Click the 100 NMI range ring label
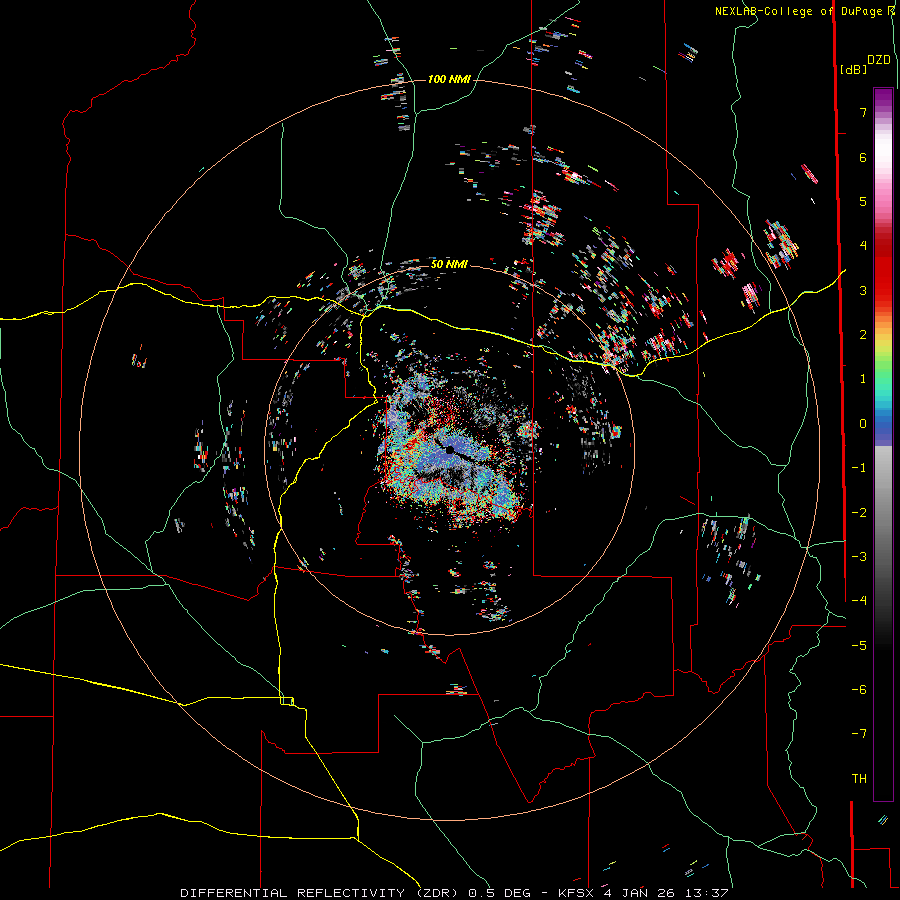Image resolution: width=900 pixels, height=900 pixels. click(449, 79)
